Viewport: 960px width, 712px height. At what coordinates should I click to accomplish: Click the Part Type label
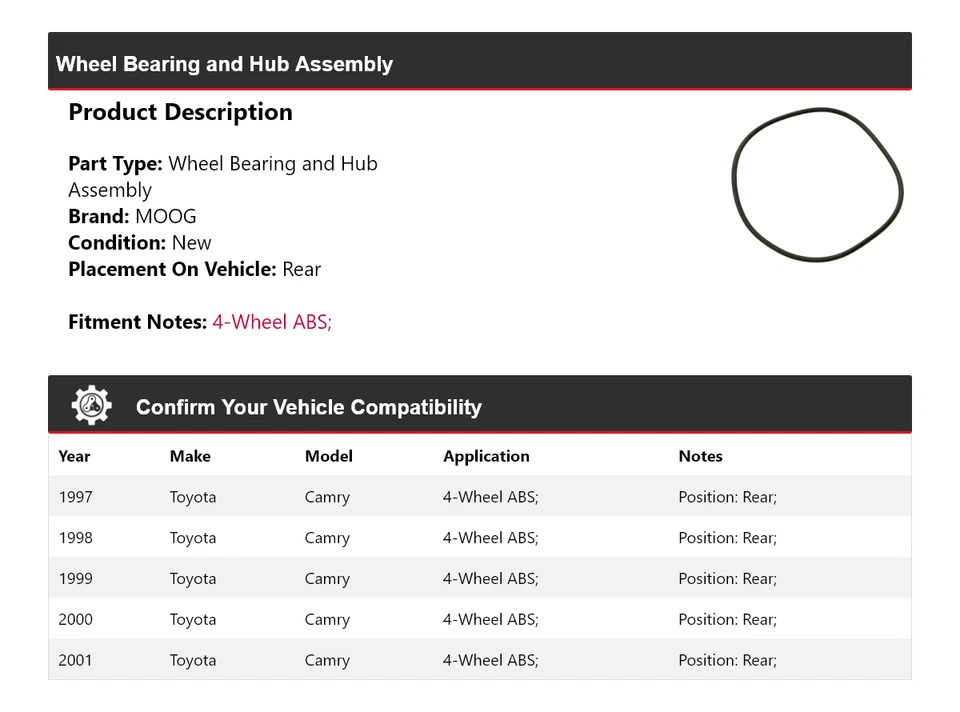pos(115,164)
